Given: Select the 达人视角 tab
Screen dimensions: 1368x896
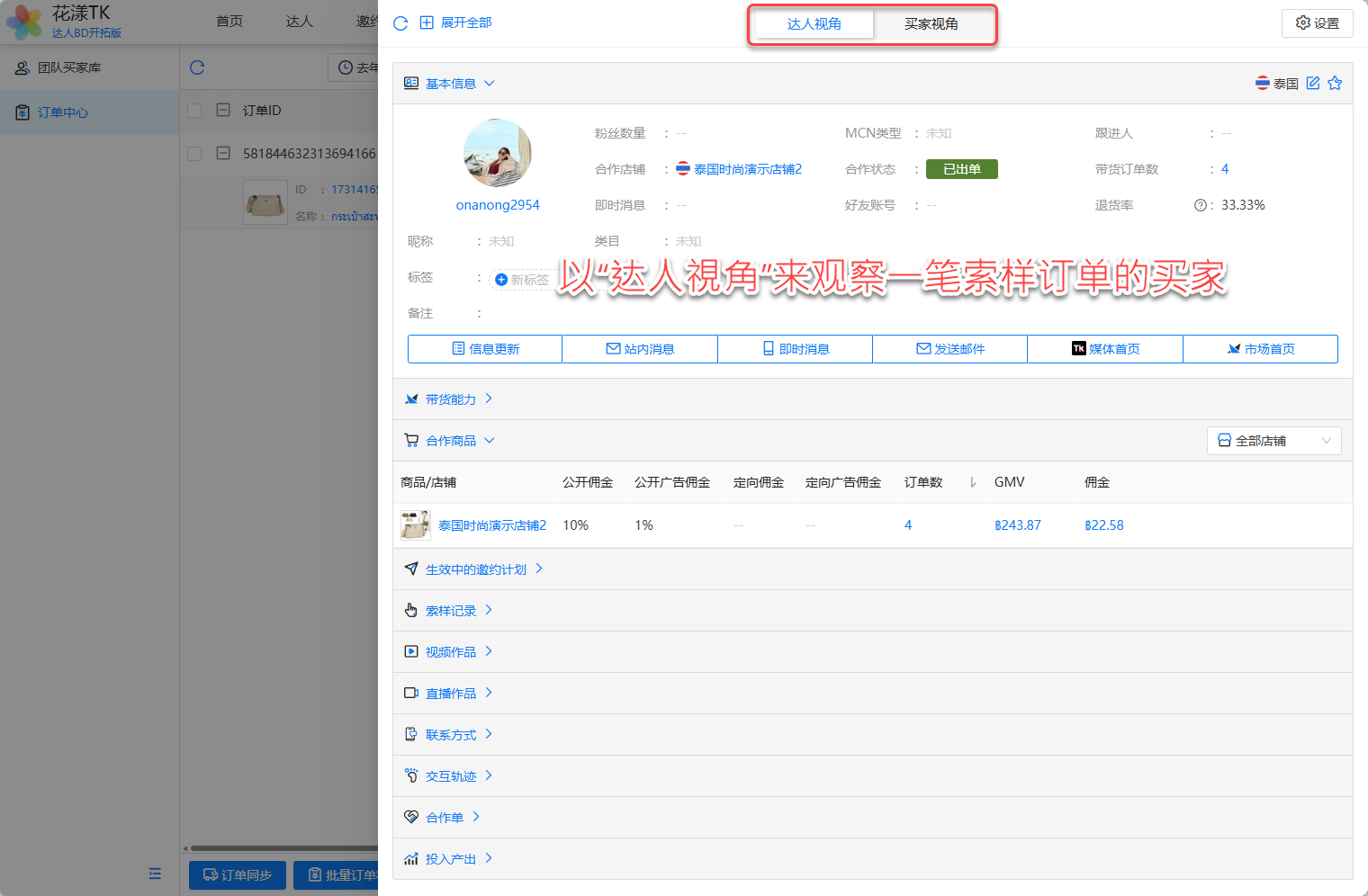Looking at the screenshot, I should (x=814, y=24).
